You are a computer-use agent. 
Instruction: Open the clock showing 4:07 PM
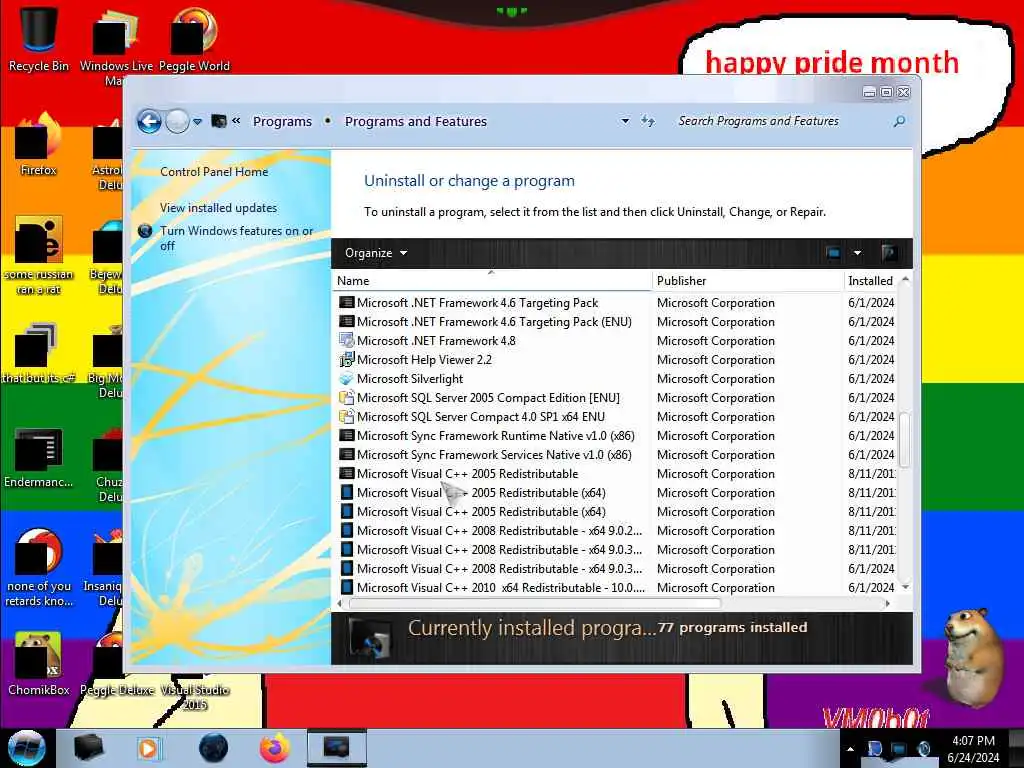tap(973, 749)
